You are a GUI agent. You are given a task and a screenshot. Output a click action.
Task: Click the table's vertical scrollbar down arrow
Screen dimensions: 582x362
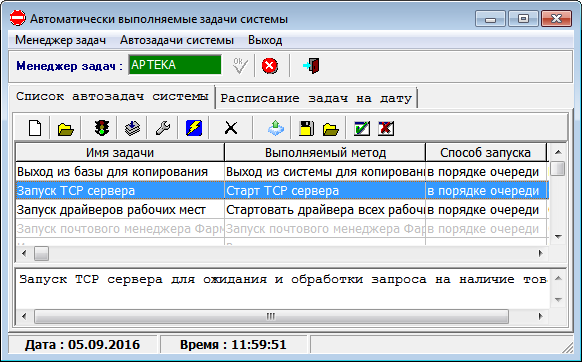click(558, 237)
